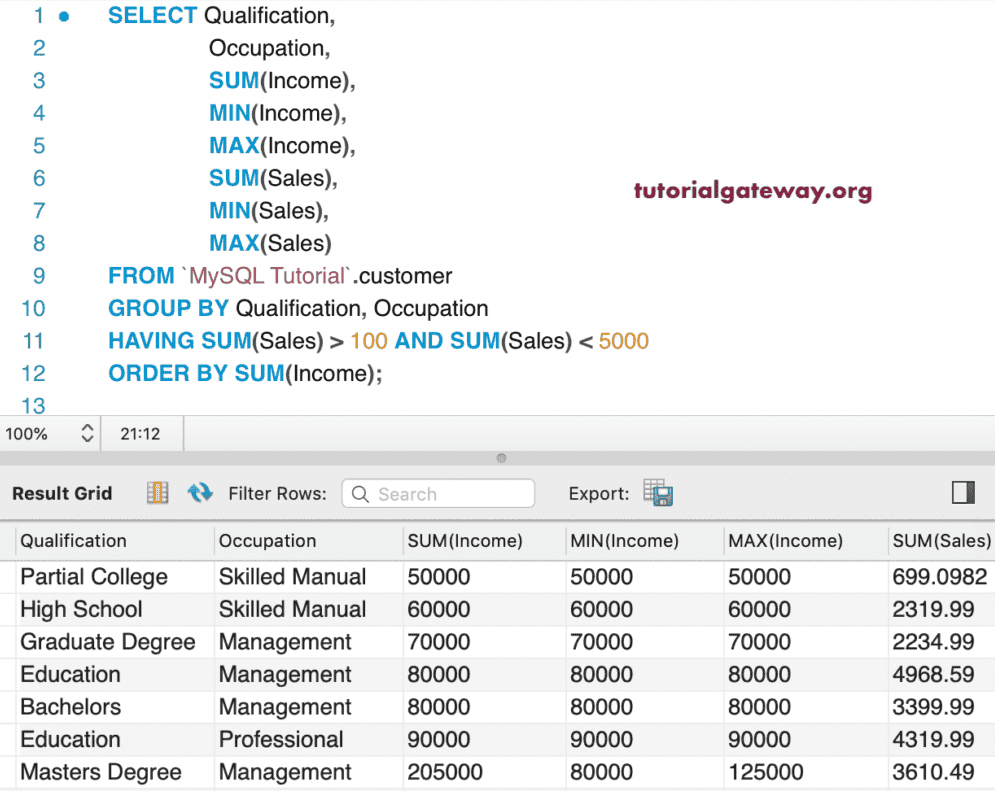Click the result grid columns icon
995x791 pixels.
[x=157, y=493]
